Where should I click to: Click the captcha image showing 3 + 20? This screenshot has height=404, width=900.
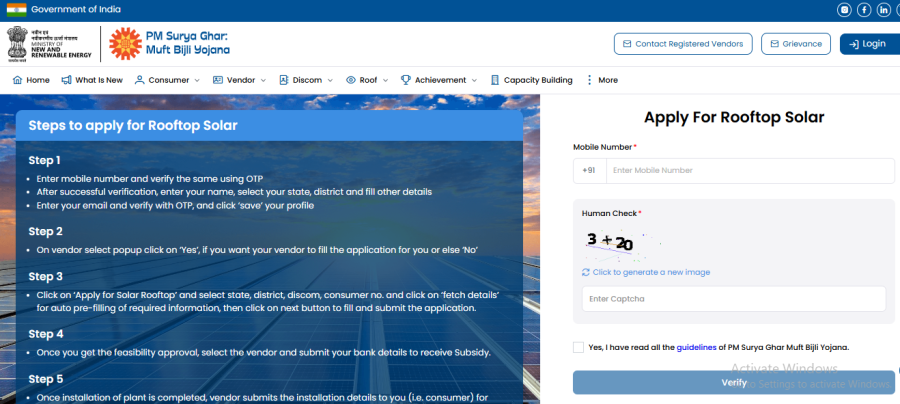623,244
